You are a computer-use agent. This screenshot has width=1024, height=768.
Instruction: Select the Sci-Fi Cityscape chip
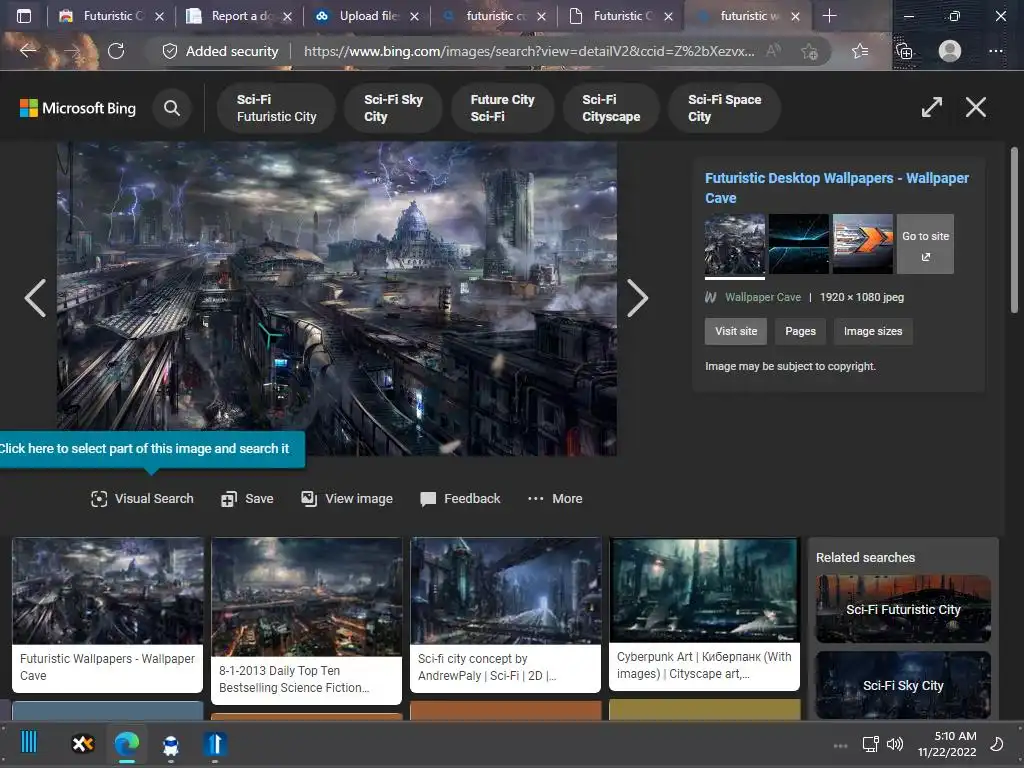pos(611,108)
